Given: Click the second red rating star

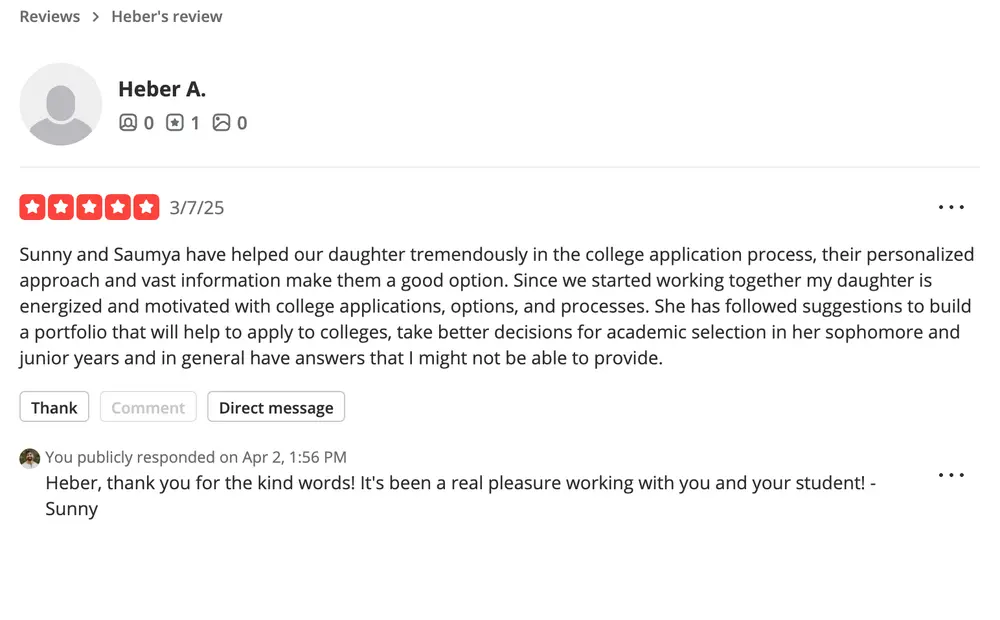Looking at the screenshot, I should [61, 207].
